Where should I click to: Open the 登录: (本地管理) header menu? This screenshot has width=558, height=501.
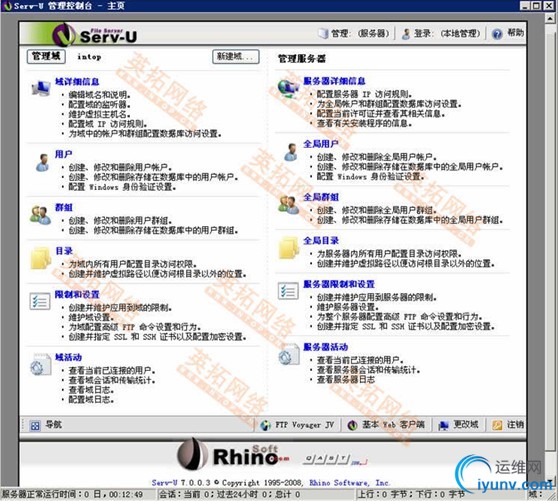point(441,33)
